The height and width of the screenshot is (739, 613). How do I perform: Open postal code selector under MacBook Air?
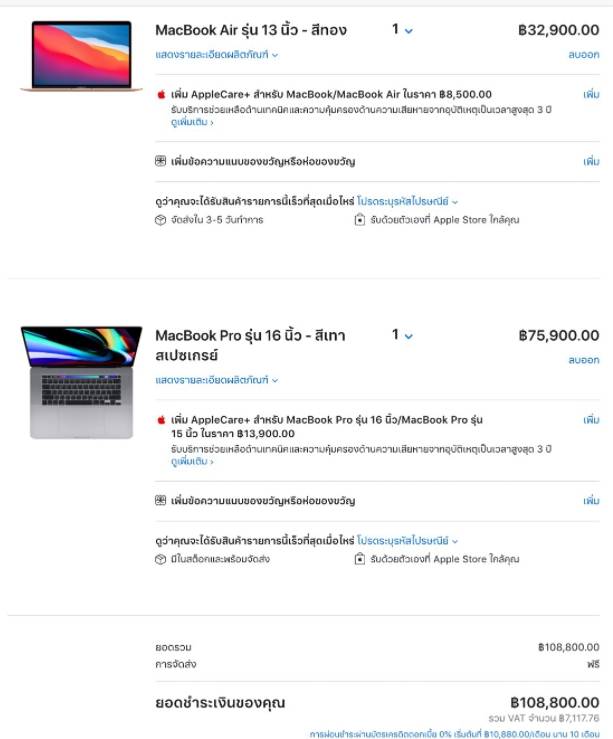408,201
